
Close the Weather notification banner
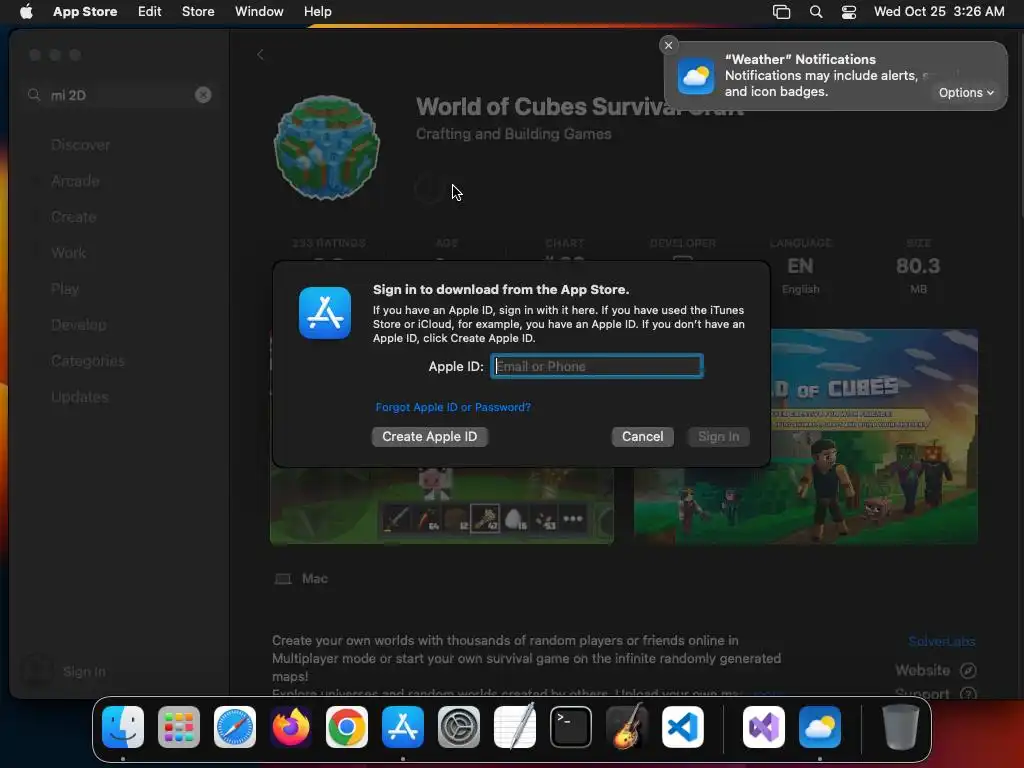(668, 45)
